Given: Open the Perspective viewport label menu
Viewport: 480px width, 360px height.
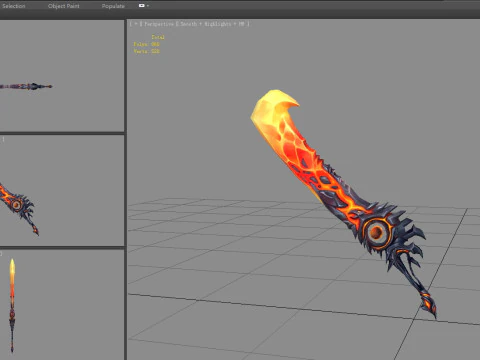Looking at the screenshot, I should [159, 24].
